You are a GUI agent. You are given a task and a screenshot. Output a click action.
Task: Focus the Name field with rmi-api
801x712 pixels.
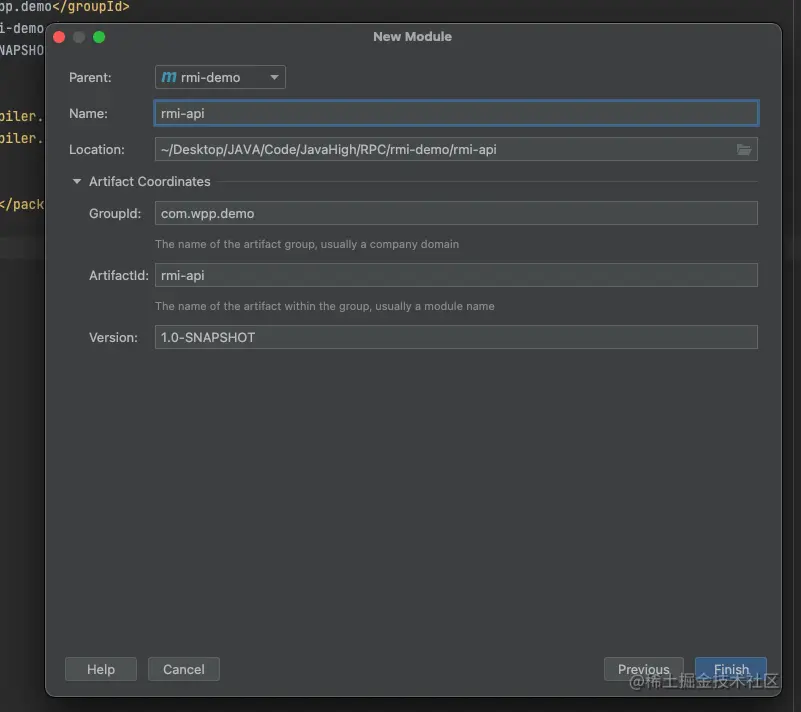(x=456, y=113)
